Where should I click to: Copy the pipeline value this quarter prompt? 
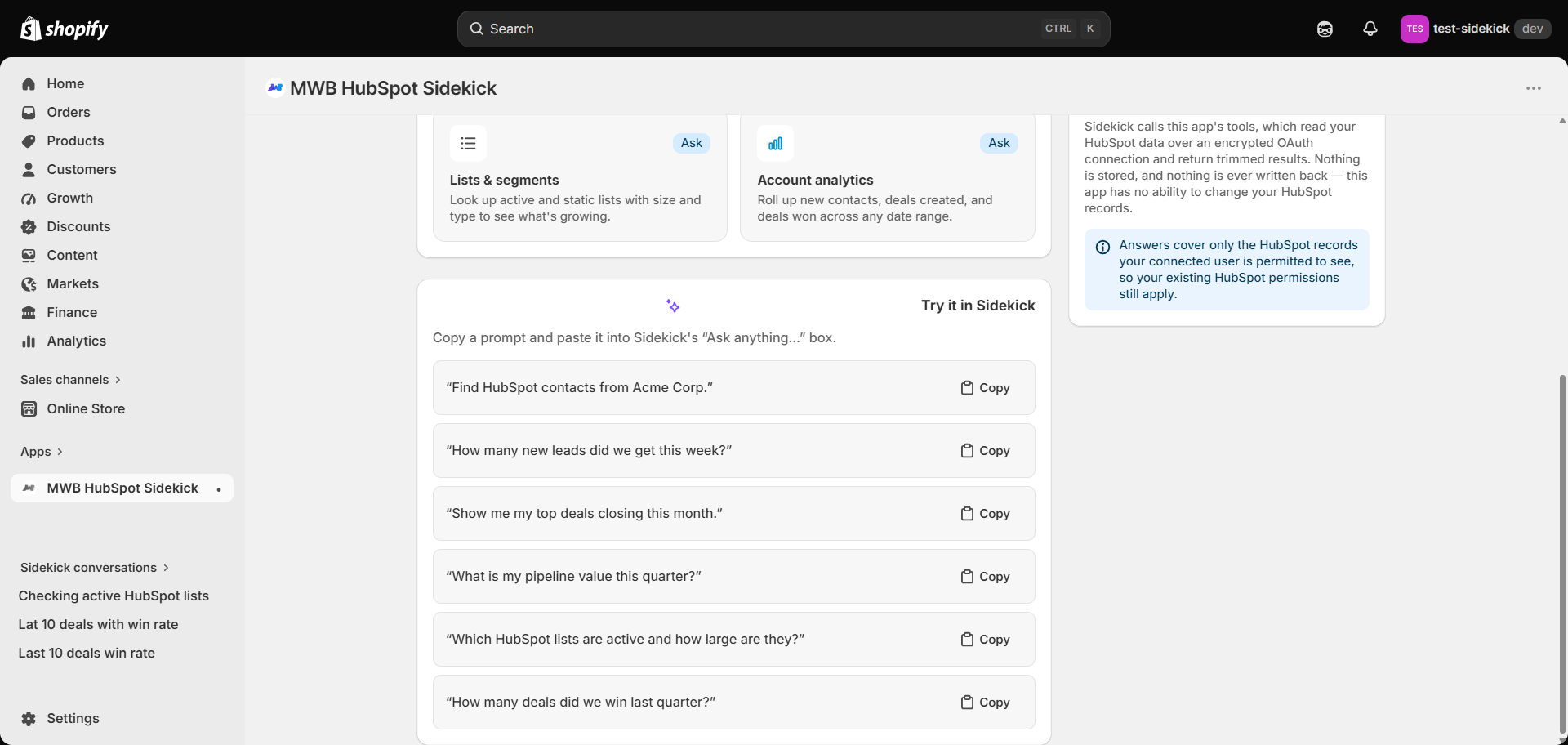coord(985,577)
